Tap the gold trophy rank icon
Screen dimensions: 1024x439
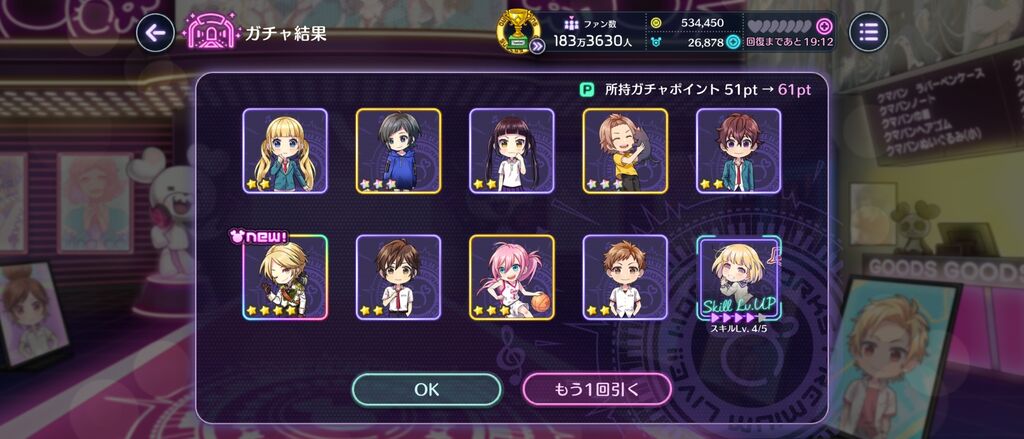tap(518, 30)
